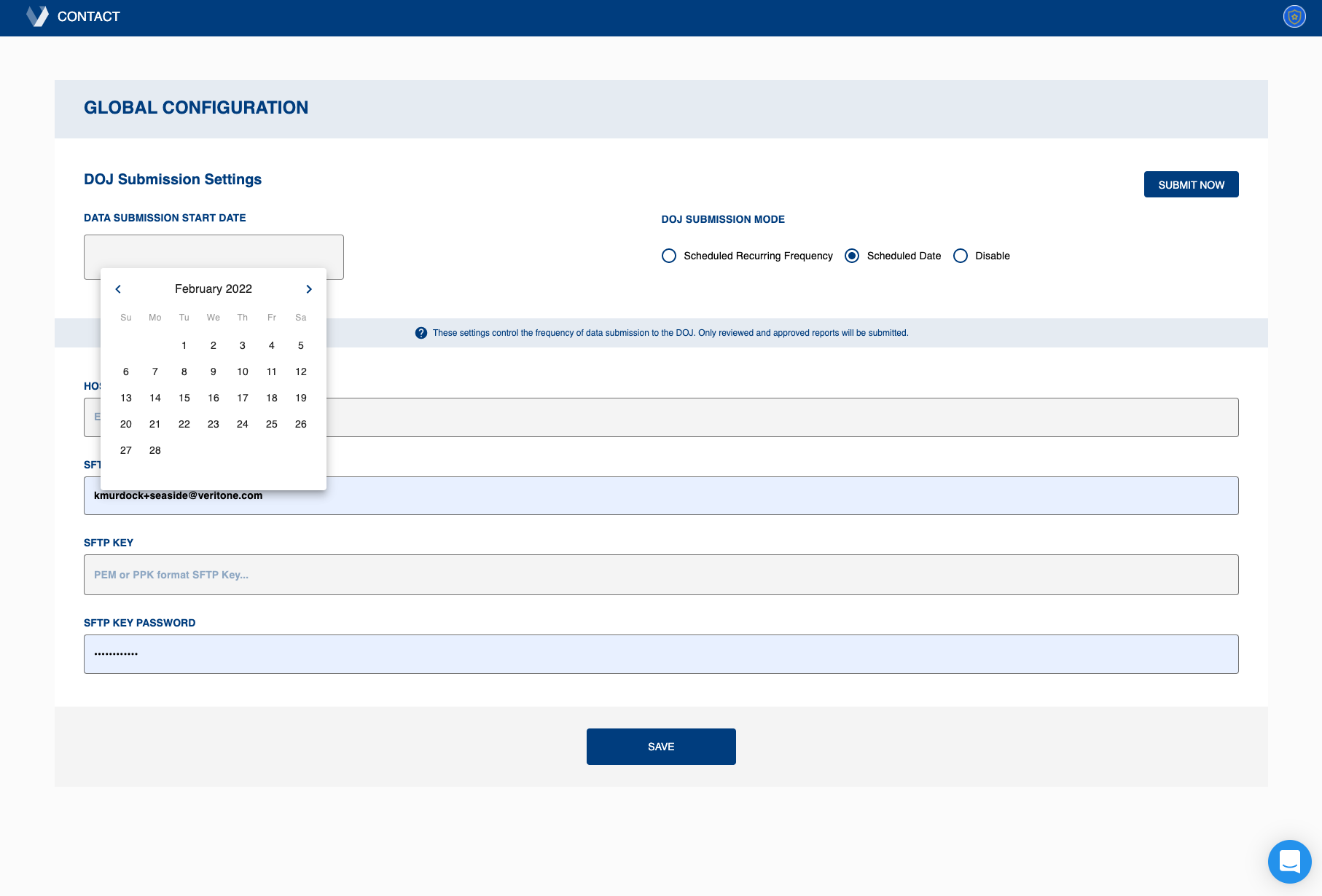Select Scheduled Recurring Frequency radio button
Image resolution: width=1322 pixels, height=896 pixels.
(669, 256)
